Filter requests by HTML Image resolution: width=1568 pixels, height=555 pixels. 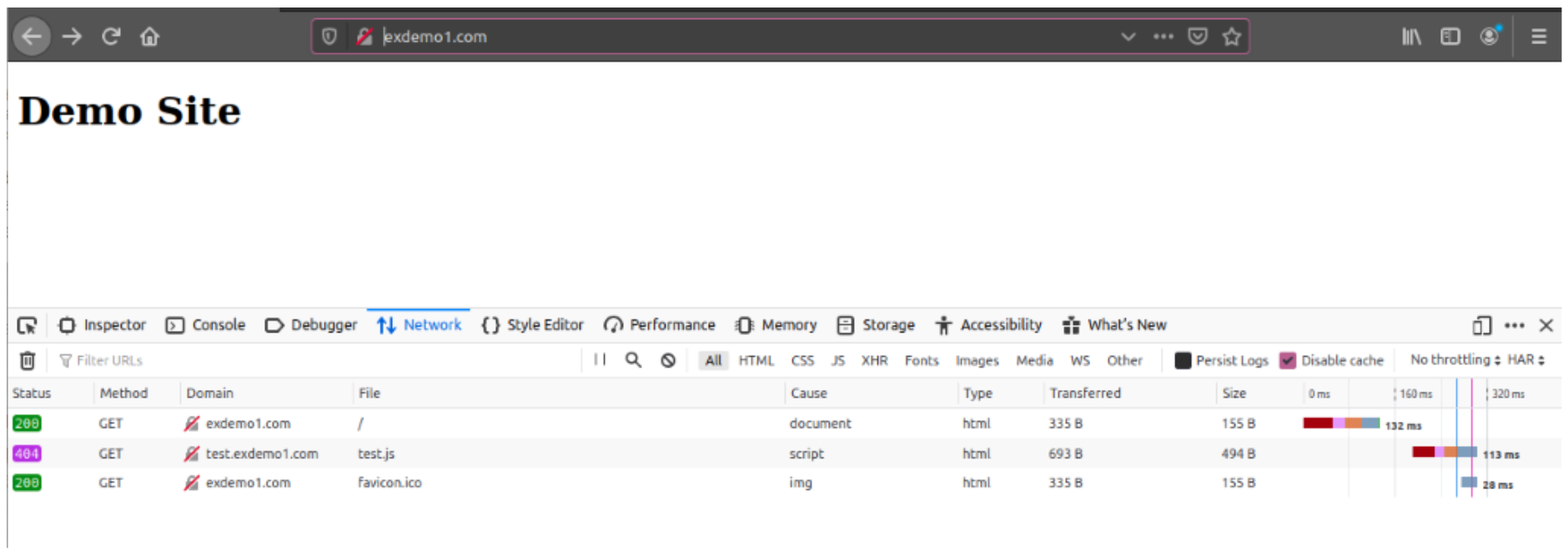click(x=756, y=360)
